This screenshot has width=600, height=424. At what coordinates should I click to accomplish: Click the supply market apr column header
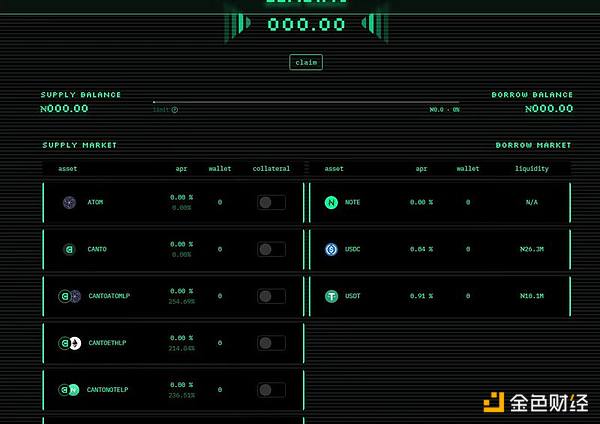click(181, 169)
